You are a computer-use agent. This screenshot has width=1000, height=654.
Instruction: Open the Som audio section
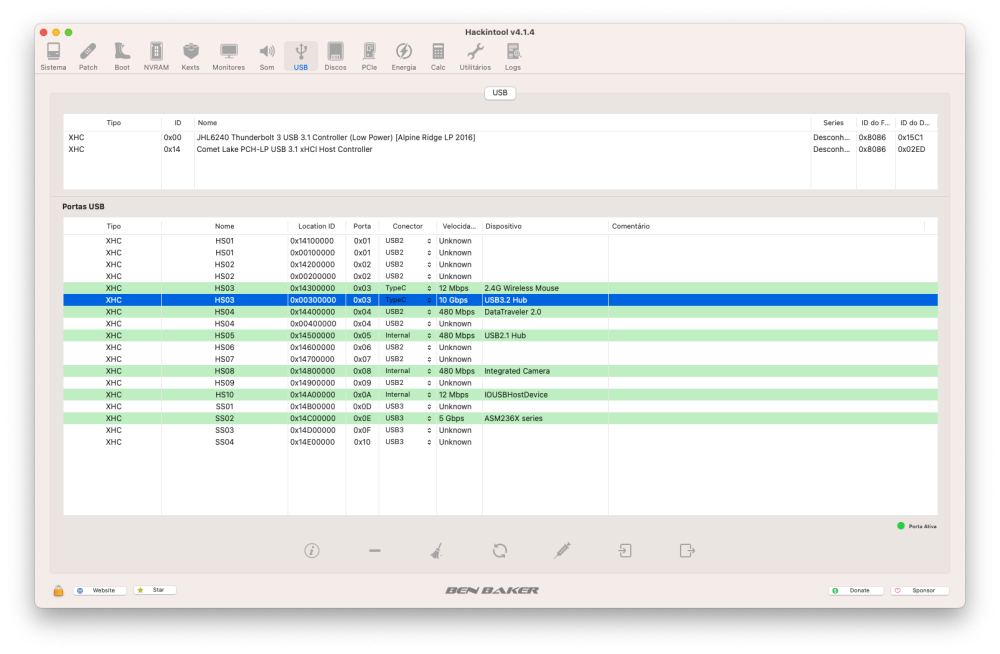267,56
